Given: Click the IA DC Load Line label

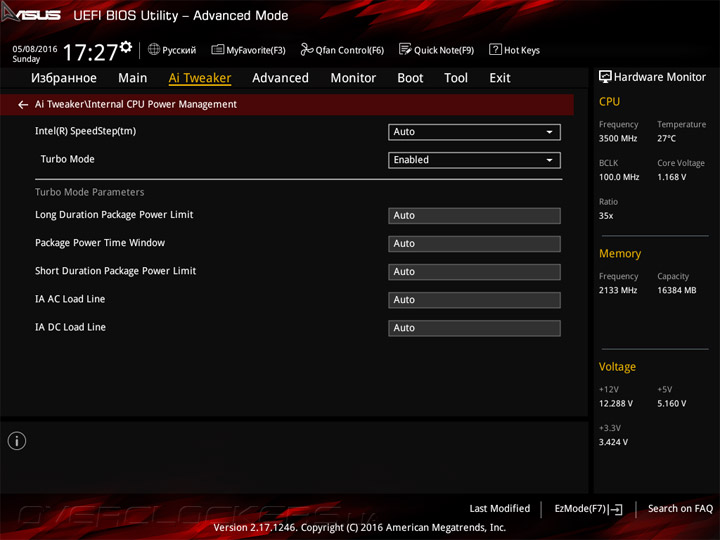Looking at the screenshot, I should [x=70, y=327].
